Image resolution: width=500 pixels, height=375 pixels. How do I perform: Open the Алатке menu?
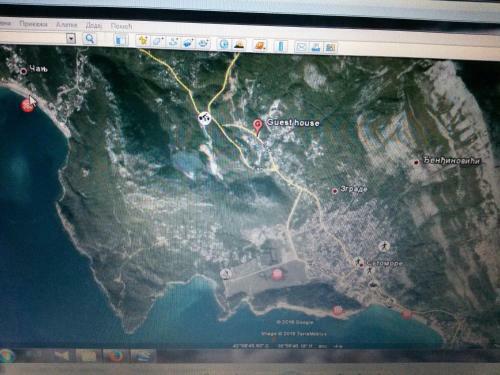(67, 25)
